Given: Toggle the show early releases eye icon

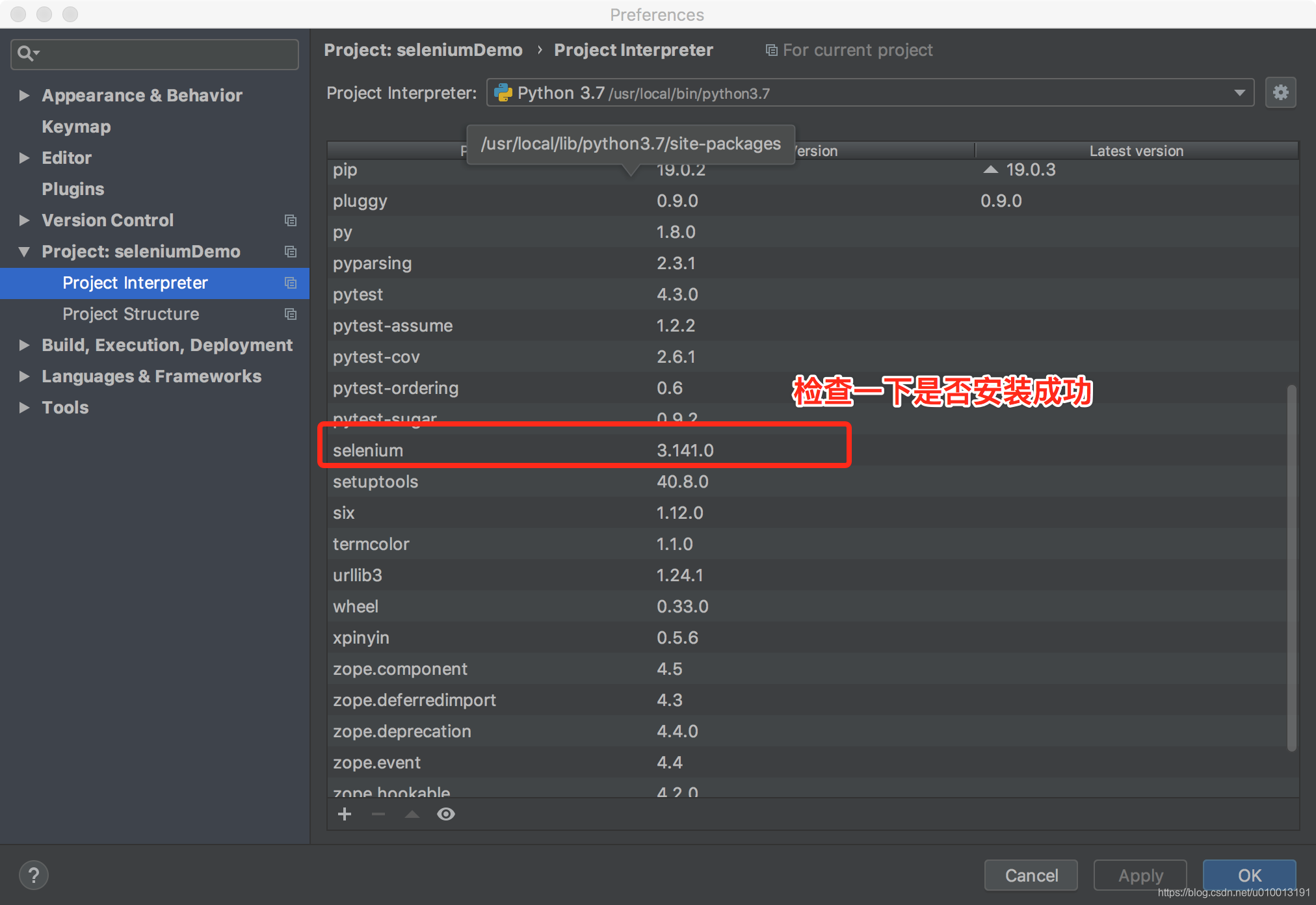Looking at the screenshot, I should click(446, 814).
